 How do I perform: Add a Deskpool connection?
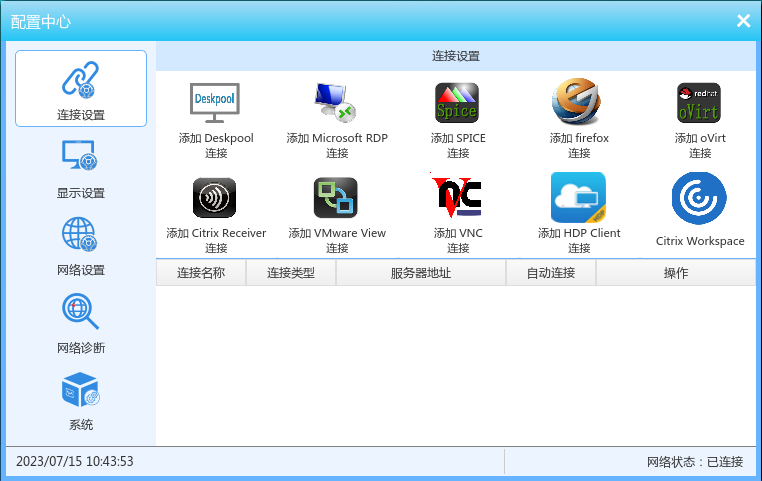point(216,120)
